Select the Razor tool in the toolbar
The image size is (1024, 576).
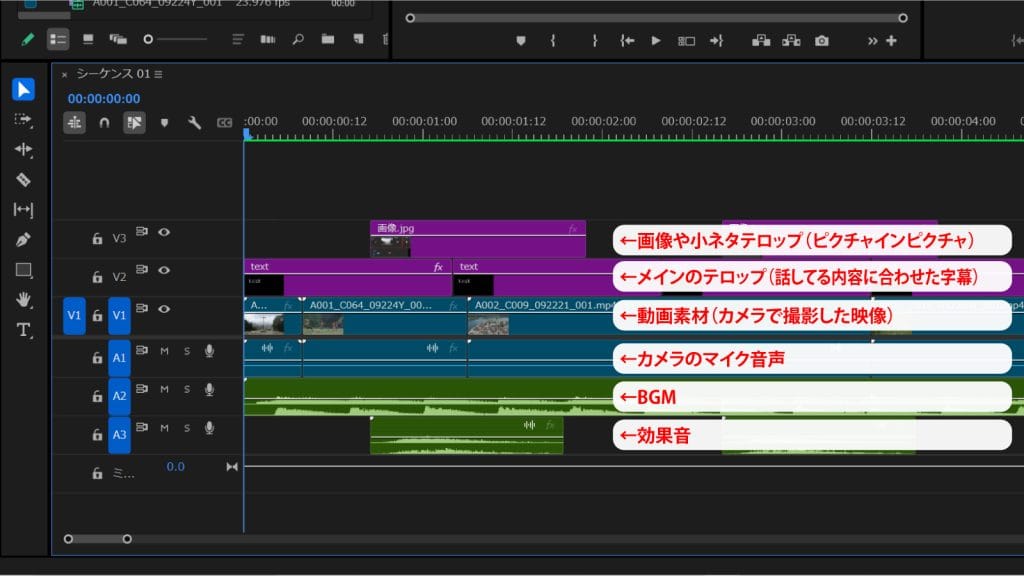click(24, 180)
